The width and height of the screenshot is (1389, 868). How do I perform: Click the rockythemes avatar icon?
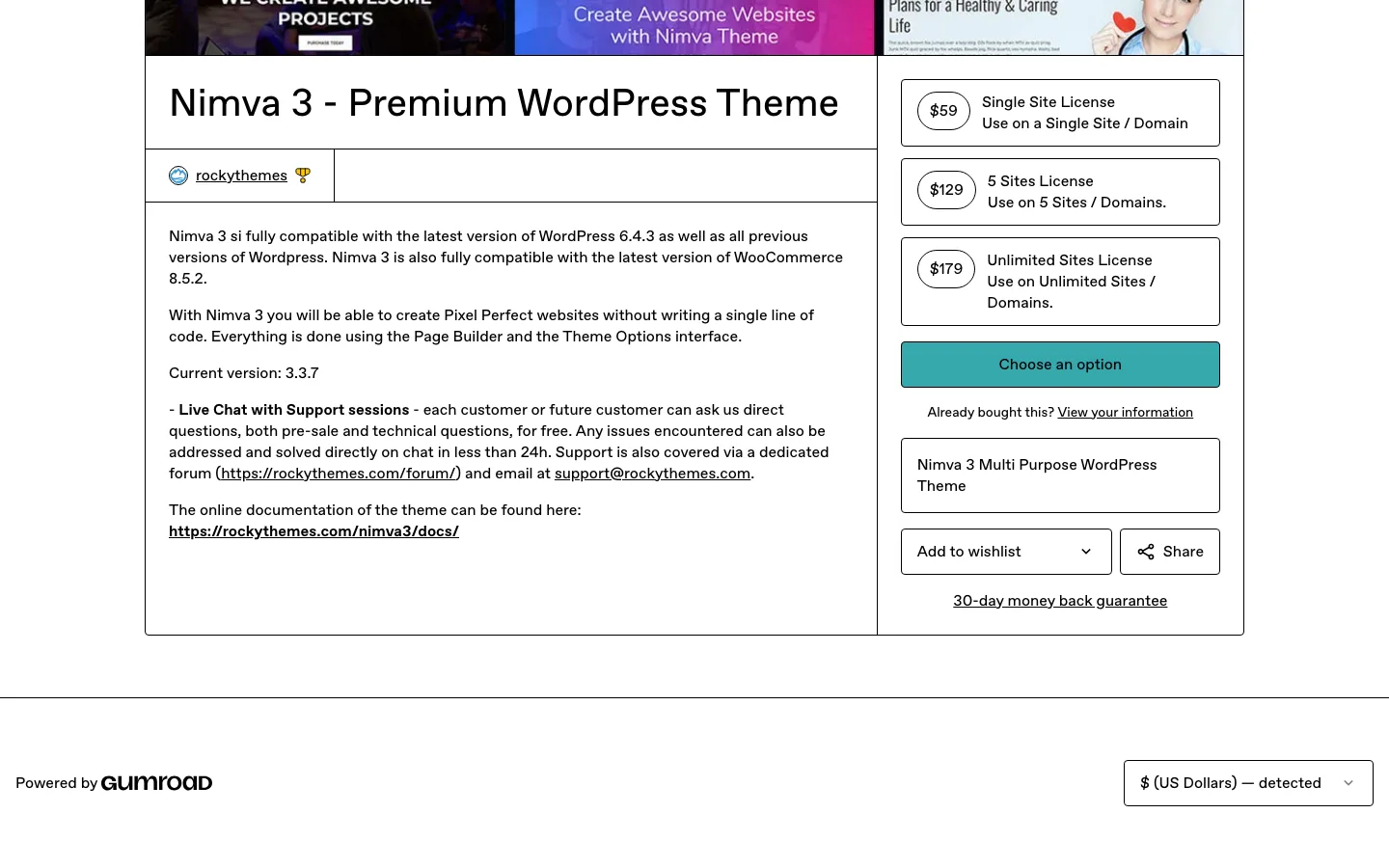[178, 176]
